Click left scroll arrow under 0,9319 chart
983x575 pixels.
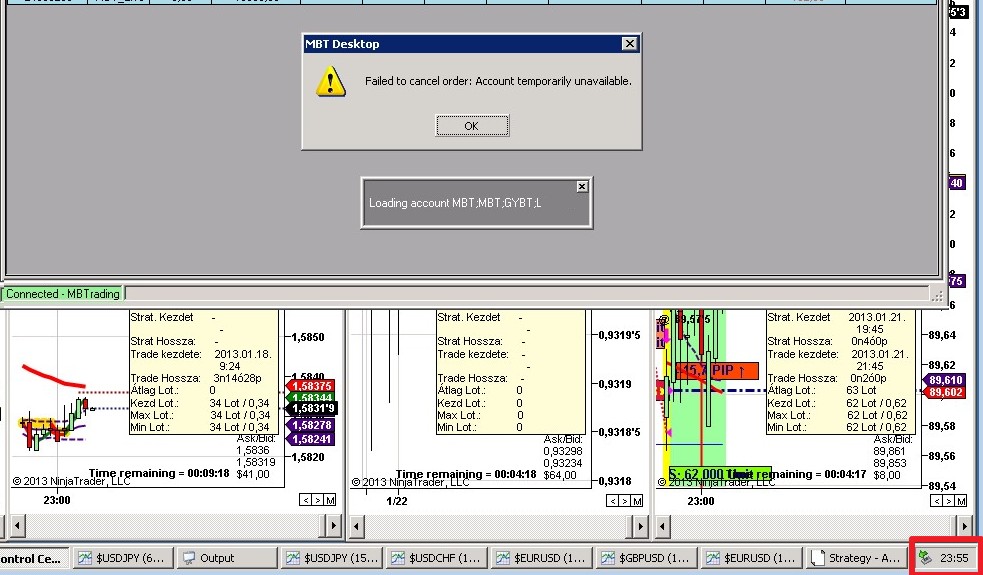click(x=356, y=525)
